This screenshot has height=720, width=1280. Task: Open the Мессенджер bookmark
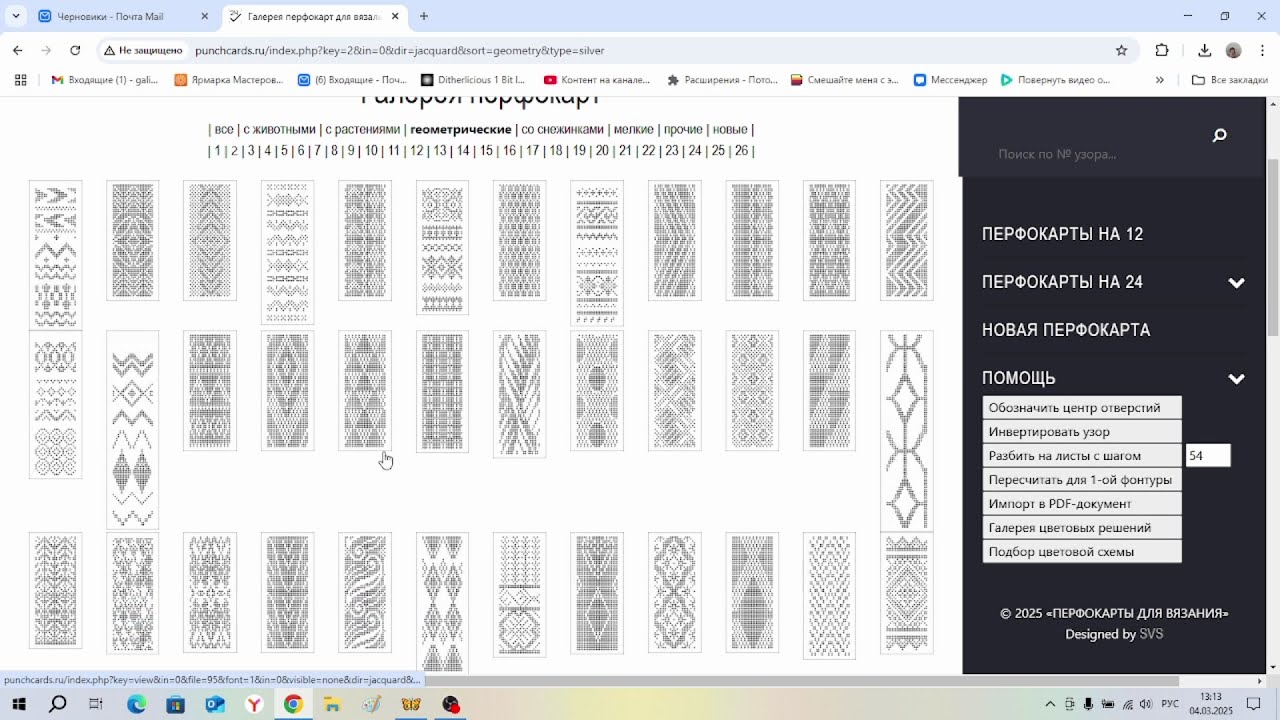coord(950,80)
